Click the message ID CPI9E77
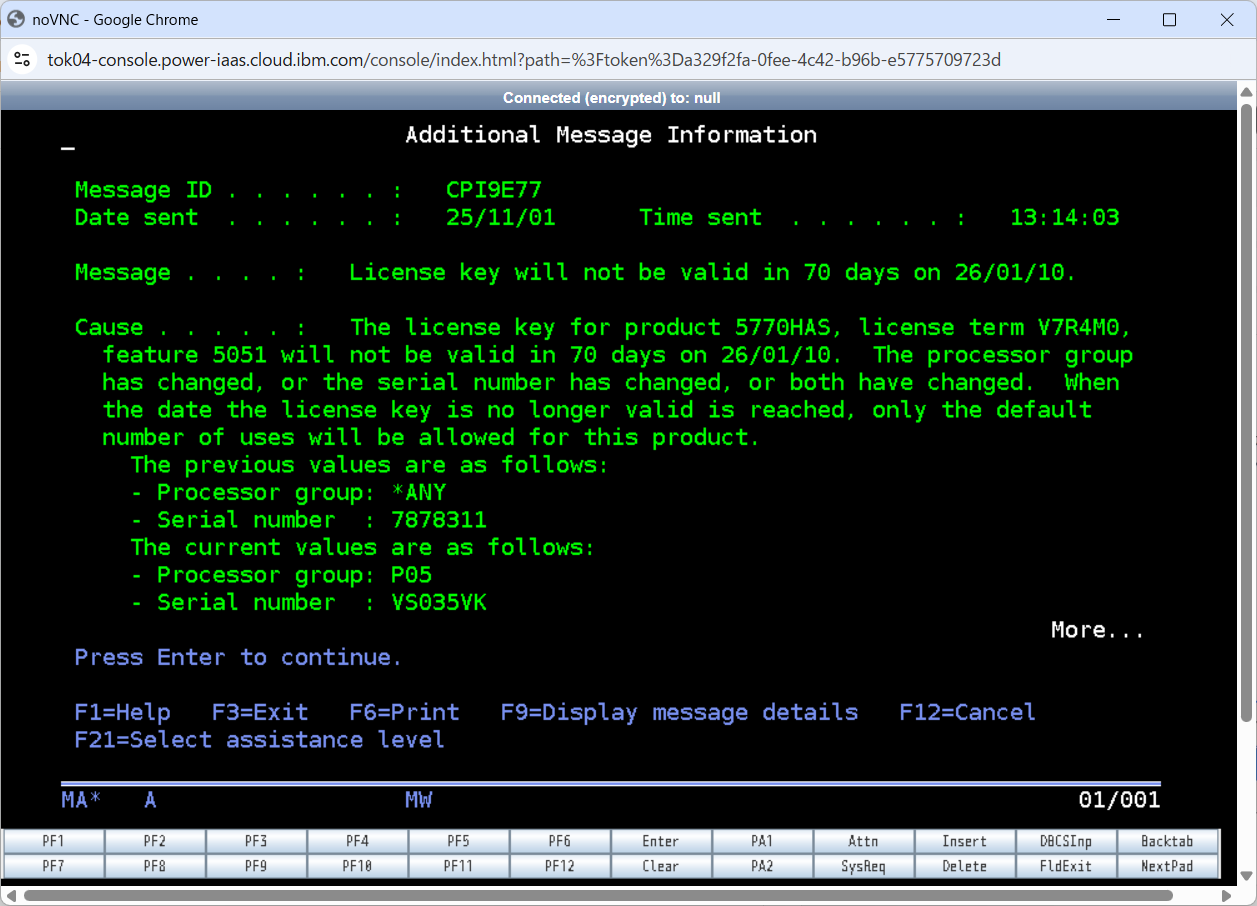Screen dimensions: 1257x906 (x=494, y=190)
